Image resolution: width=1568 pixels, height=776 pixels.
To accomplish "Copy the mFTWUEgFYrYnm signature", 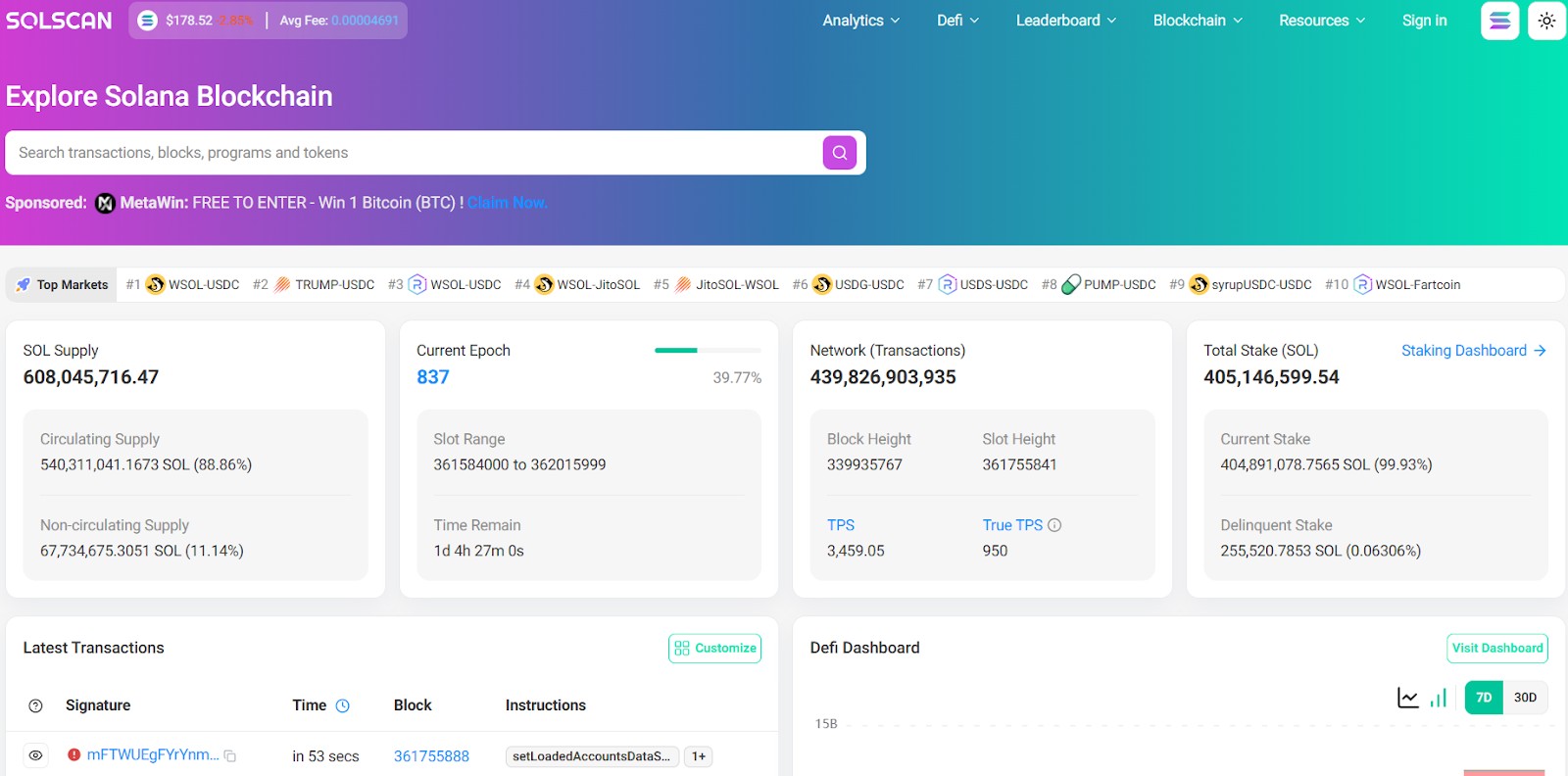I will click(230, 755).
